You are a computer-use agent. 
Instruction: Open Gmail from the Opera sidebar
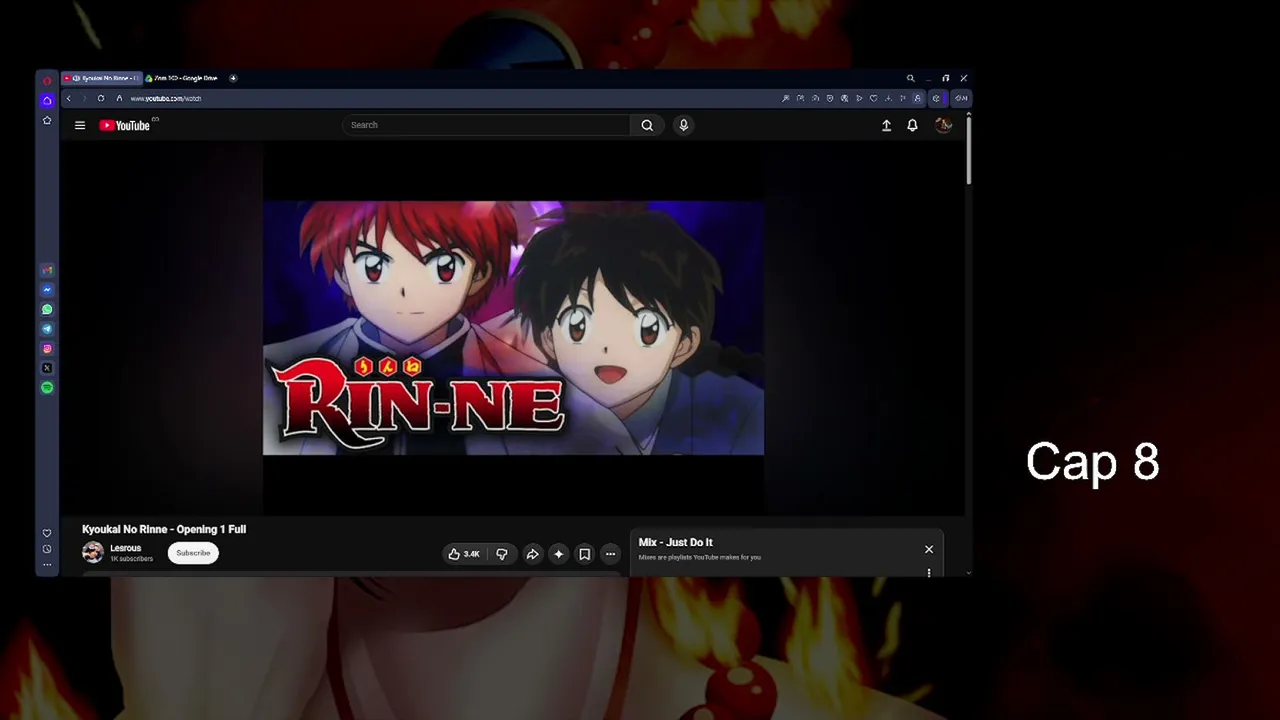pos(47,270)
